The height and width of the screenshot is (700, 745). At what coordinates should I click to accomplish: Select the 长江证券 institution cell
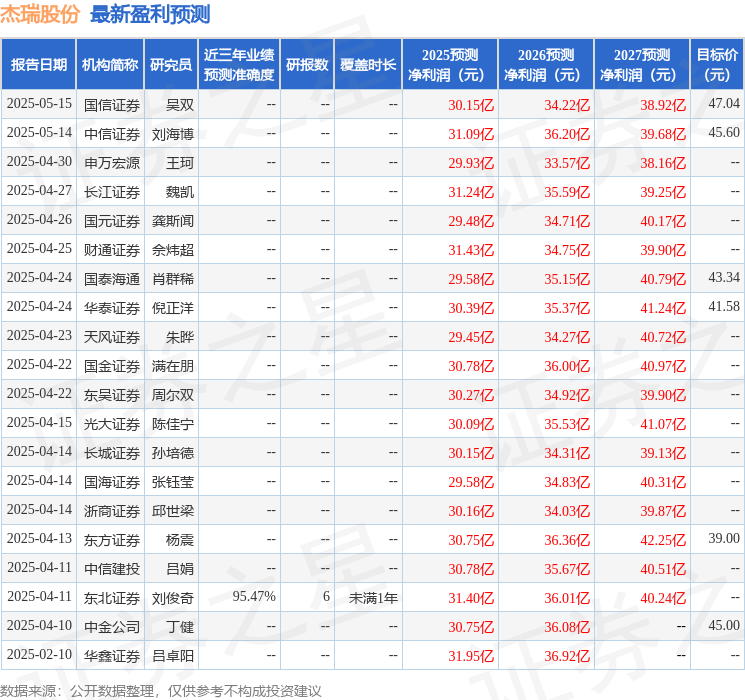click(x=112, y=192)
